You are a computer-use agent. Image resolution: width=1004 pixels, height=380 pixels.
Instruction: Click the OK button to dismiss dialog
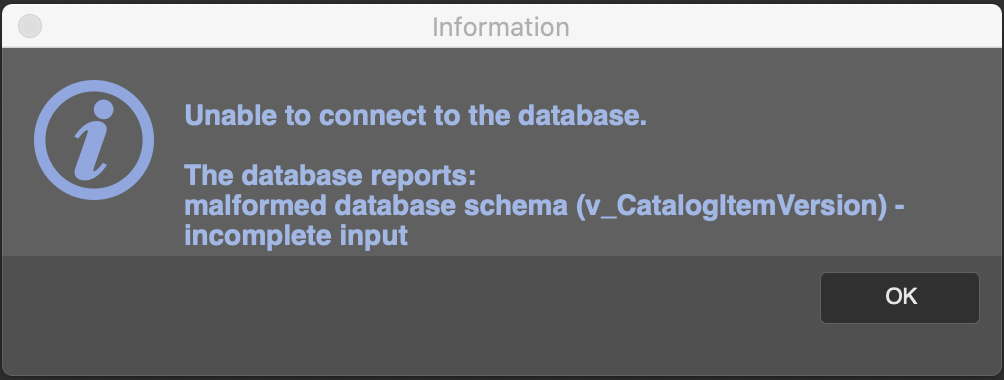click(x=900, y=297)
